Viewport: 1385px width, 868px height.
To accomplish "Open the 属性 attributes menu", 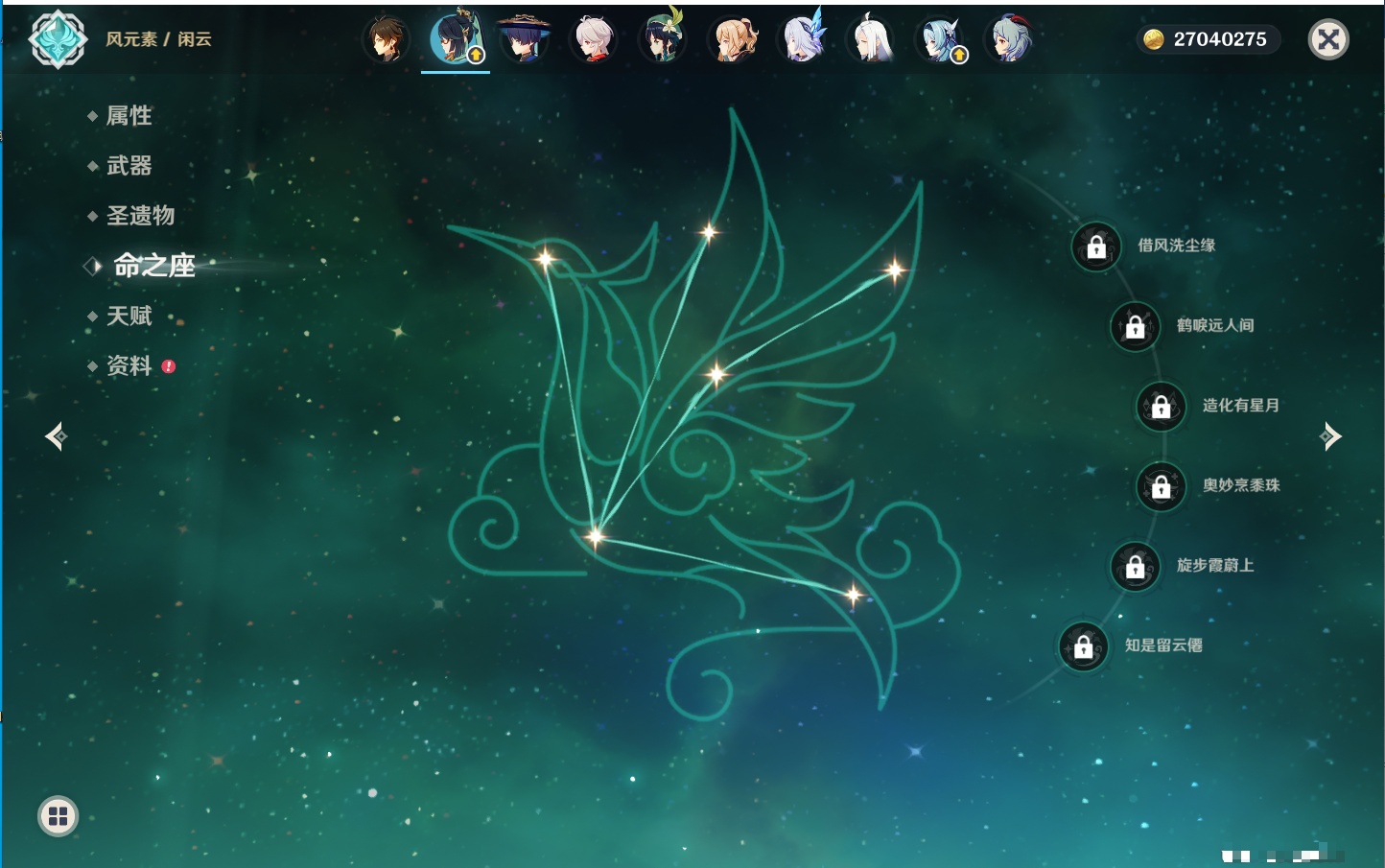I will [x=129, y=116].
